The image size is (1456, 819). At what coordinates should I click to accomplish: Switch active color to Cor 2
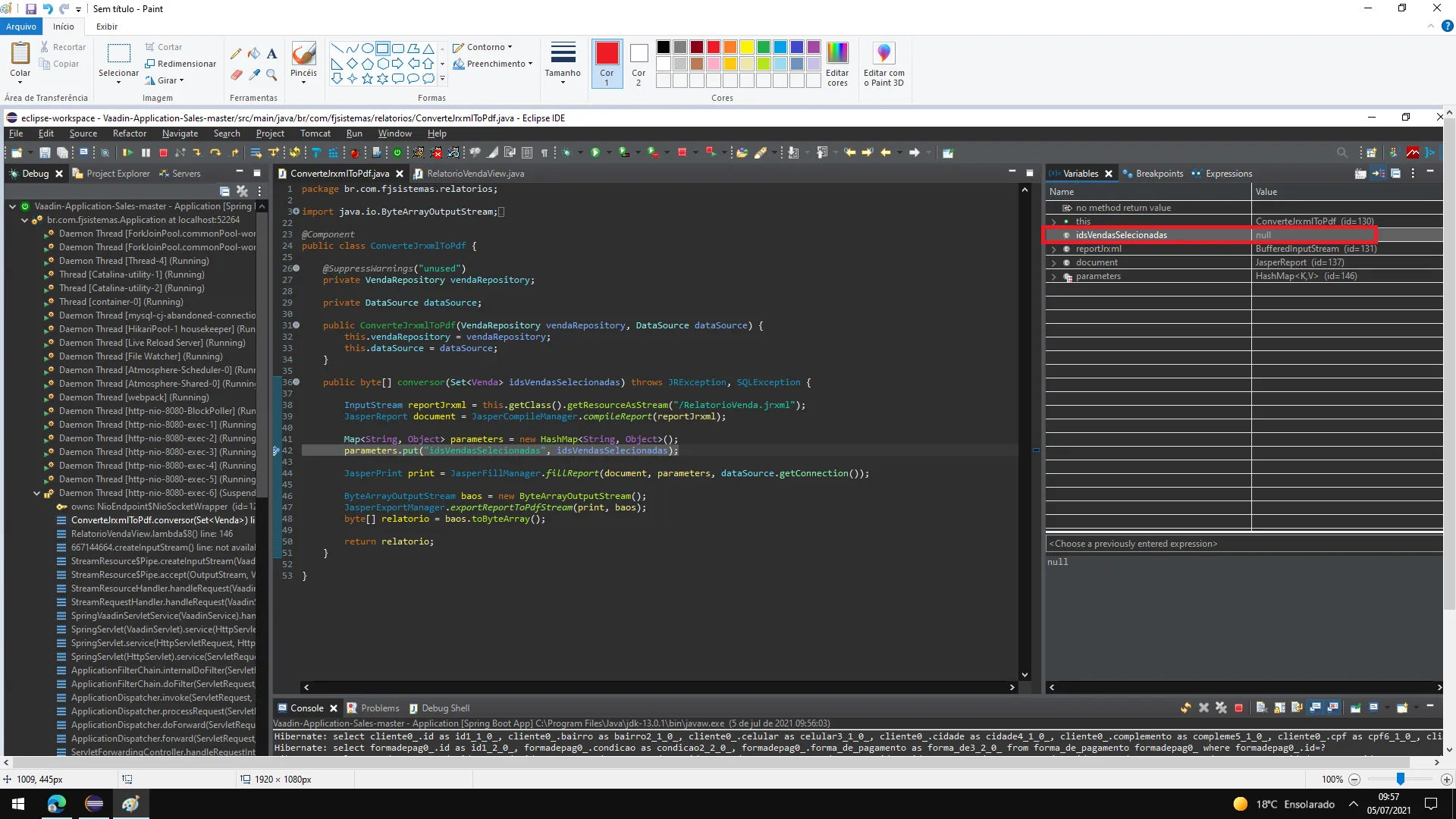click(x=639, y=64)
